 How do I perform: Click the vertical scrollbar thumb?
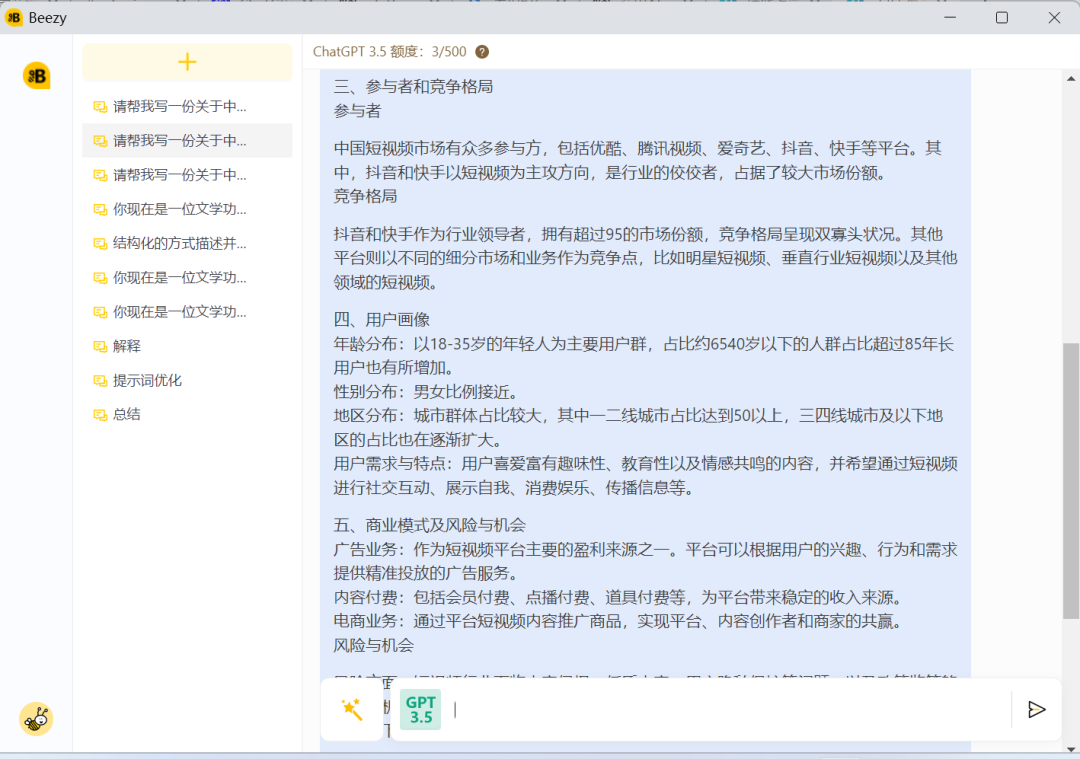(x=1071, y=480)
